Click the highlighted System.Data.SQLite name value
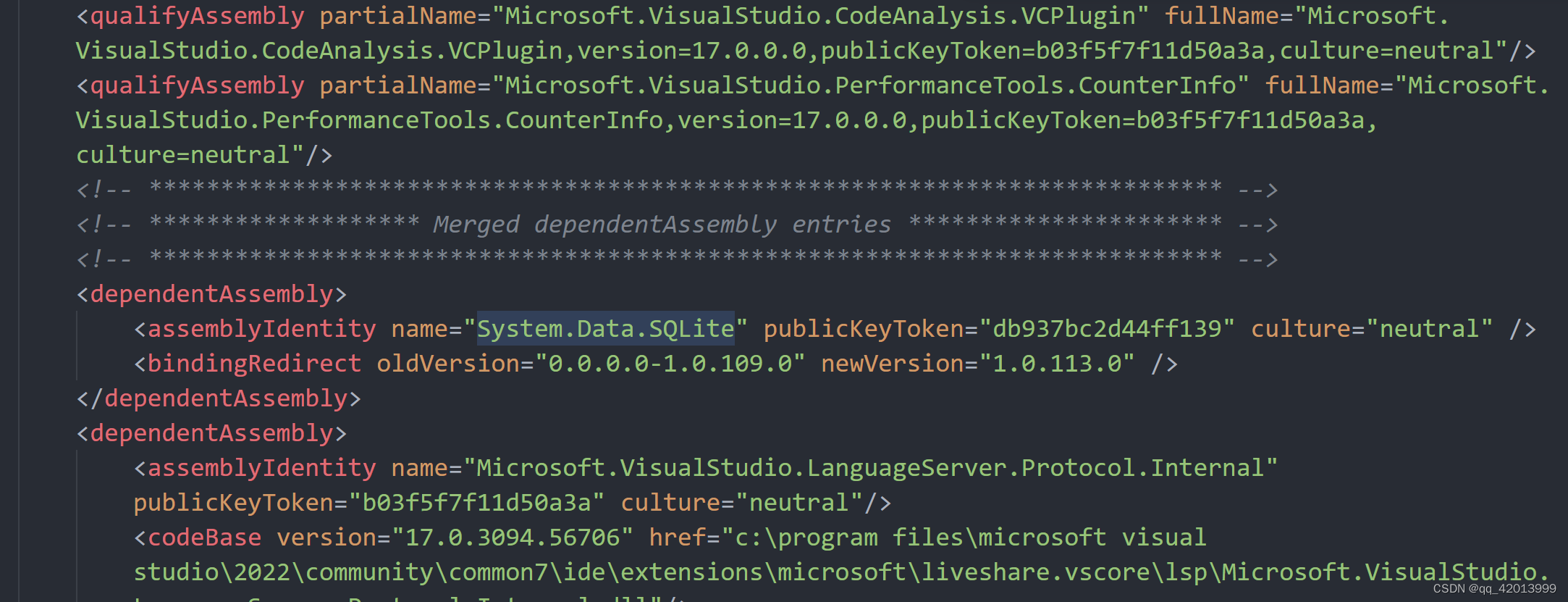The width and height of the screenshot is (1568, 602). (x=605, y=329)
